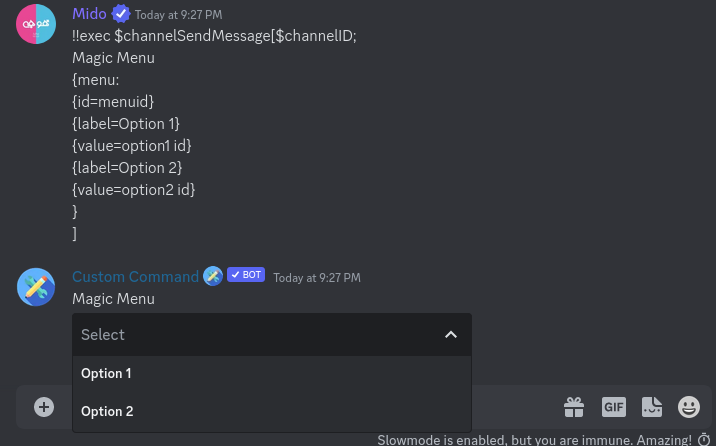Open the emoji picker smiley
716x446 pixels.
click(x=689, y=407)
